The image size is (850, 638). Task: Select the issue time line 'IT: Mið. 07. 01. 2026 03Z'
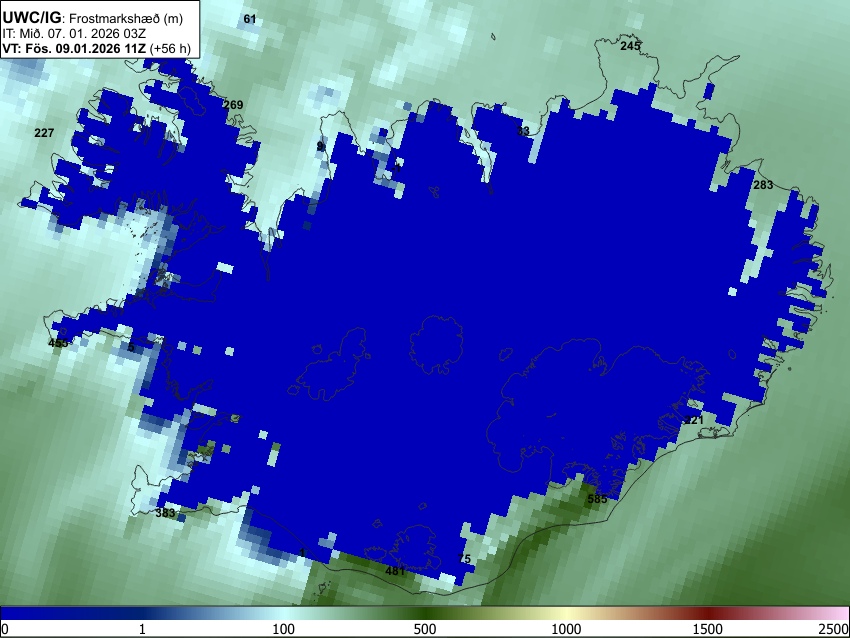pos(76,33)
